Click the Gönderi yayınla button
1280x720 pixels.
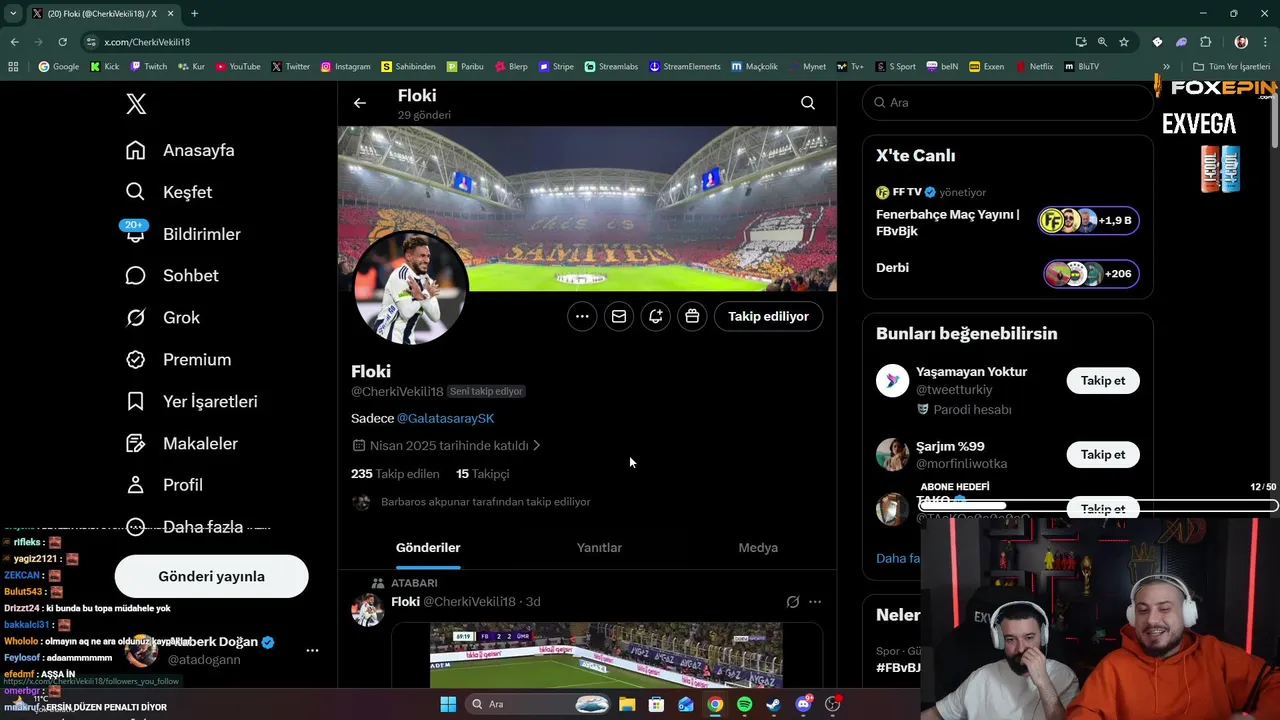[x=211, y=576]
